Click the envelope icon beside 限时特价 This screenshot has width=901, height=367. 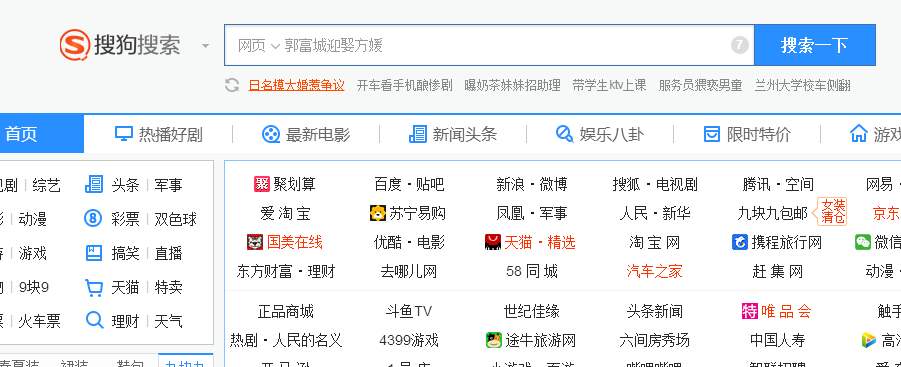pos(711,134)
